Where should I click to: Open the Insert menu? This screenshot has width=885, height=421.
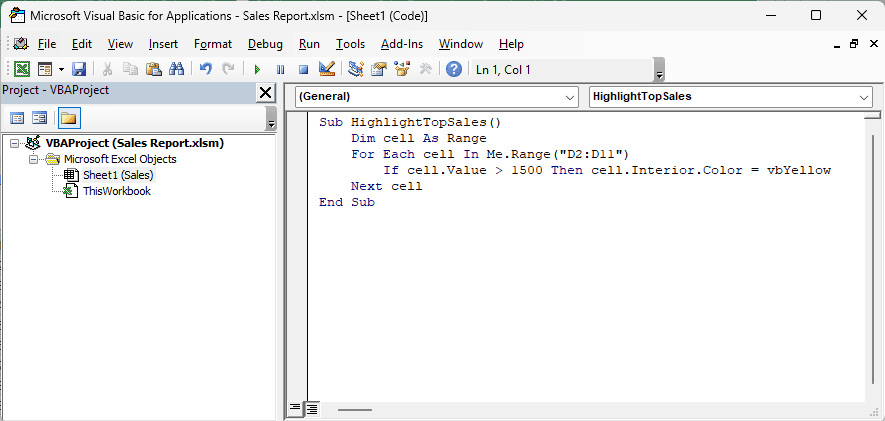click(163, 44)
